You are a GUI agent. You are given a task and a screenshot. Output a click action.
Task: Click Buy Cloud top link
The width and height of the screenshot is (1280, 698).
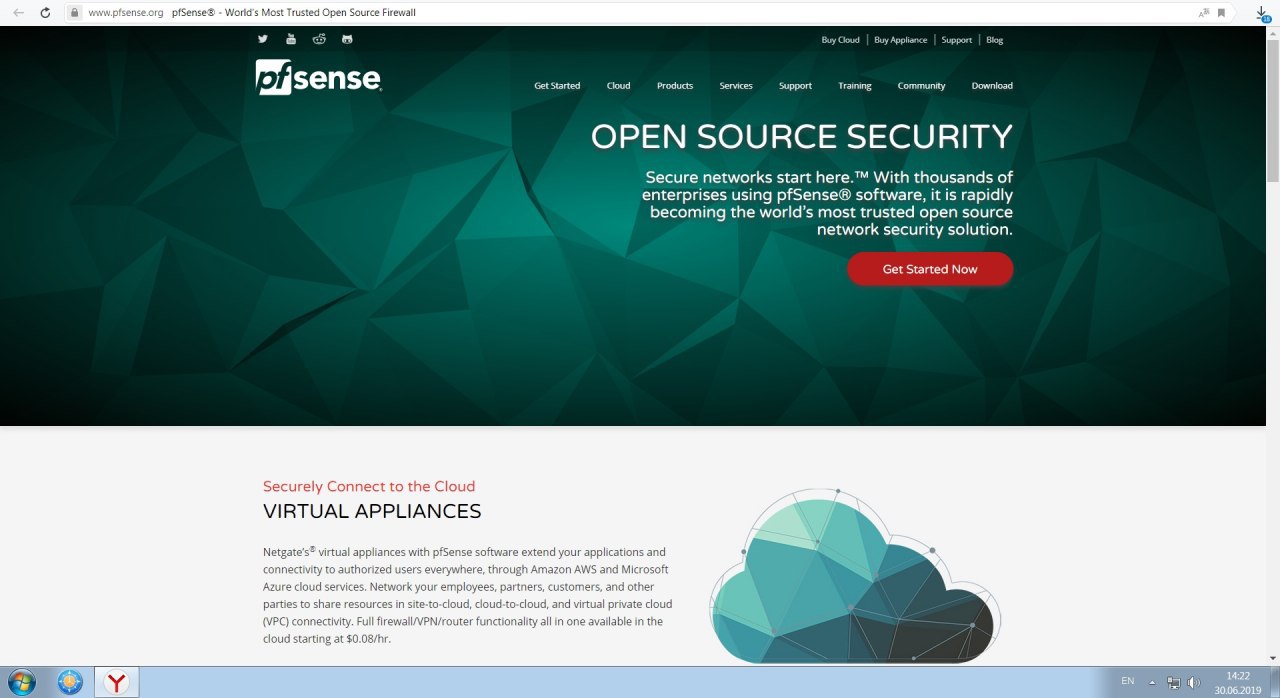(x=840, y=40)
